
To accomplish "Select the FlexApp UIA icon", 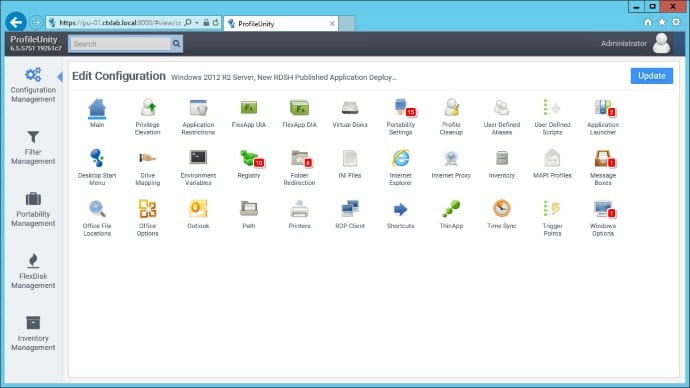I will pos(249,113).
